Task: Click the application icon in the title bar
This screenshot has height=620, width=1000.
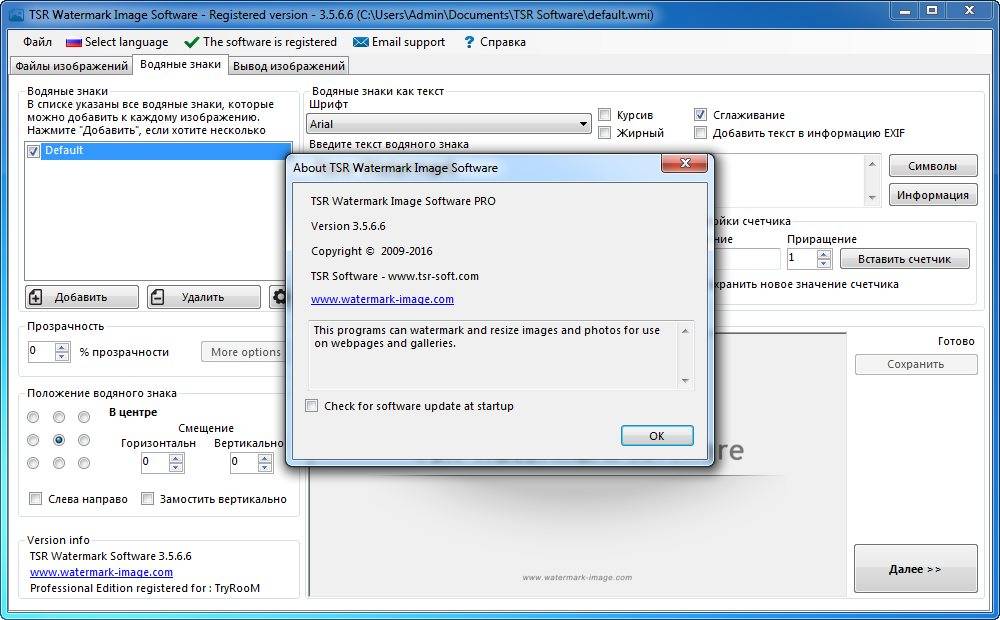Action: pos(16,15)
